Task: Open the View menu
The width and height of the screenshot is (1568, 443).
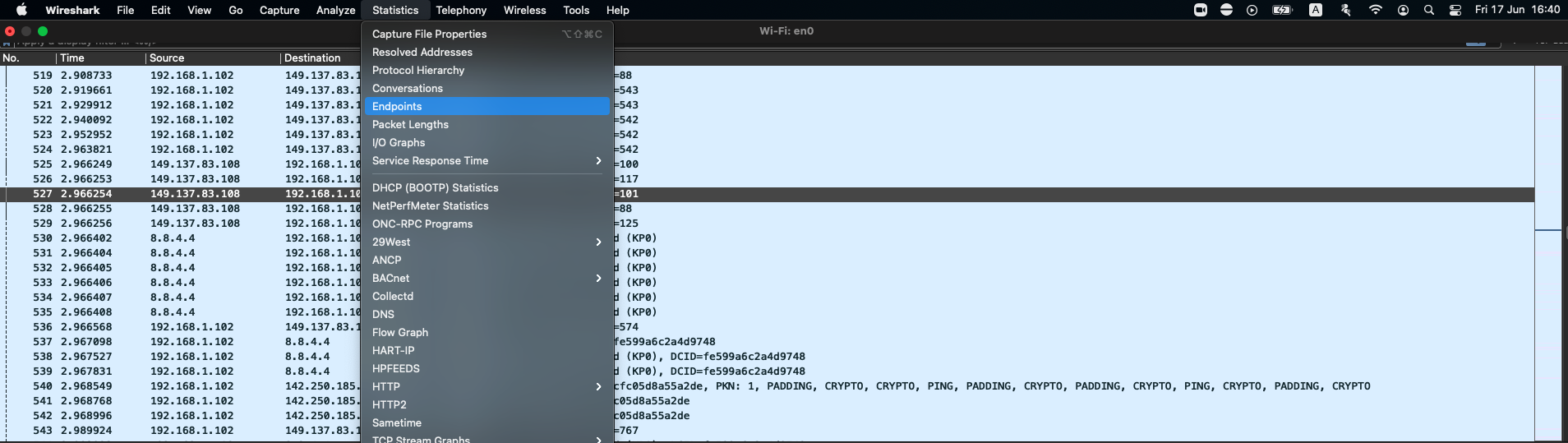Action: pos(200,10)
